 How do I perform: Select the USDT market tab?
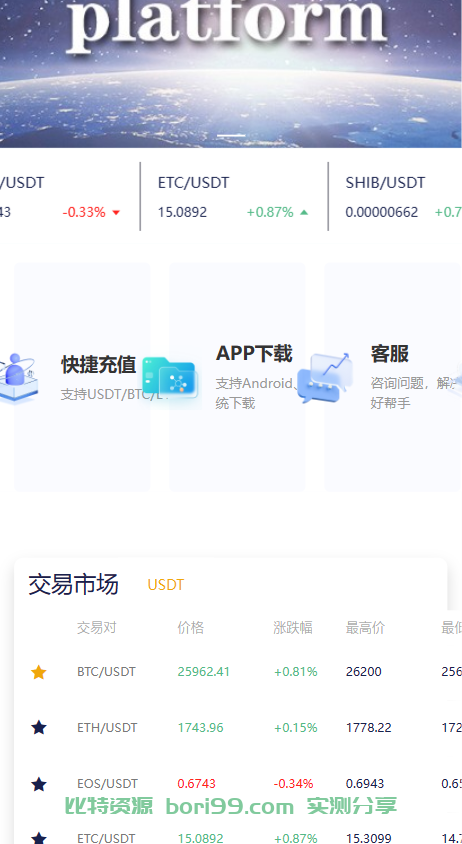pyautogui.click(x=166, y=585)
